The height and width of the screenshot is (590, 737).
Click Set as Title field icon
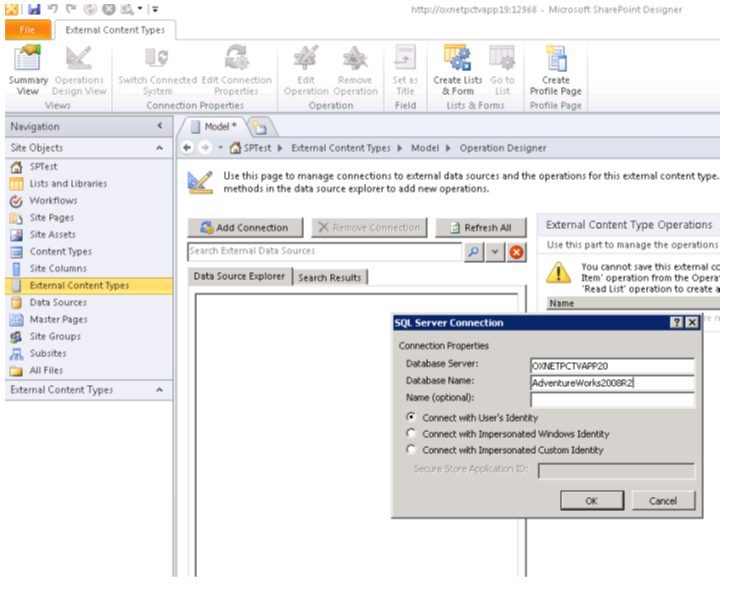click(x=405, y=71)
